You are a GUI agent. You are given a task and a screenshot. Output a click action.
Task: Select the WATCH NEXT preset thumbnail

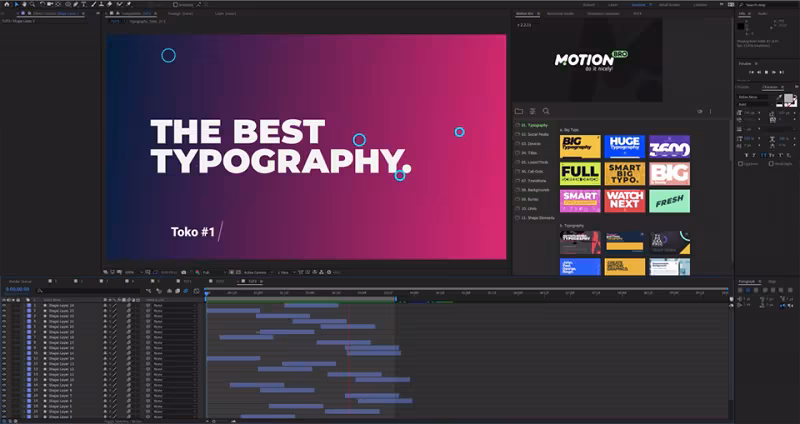[624, 201]
